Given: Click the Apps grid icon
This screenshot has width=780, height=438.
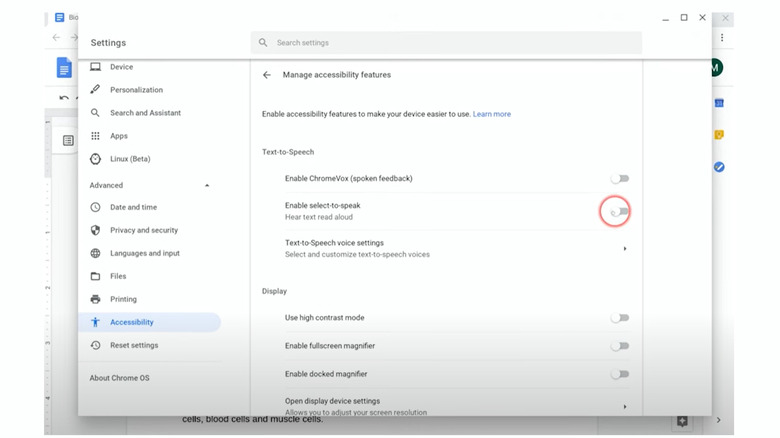Looking at the screenshot, I should [x=95, y=136].
